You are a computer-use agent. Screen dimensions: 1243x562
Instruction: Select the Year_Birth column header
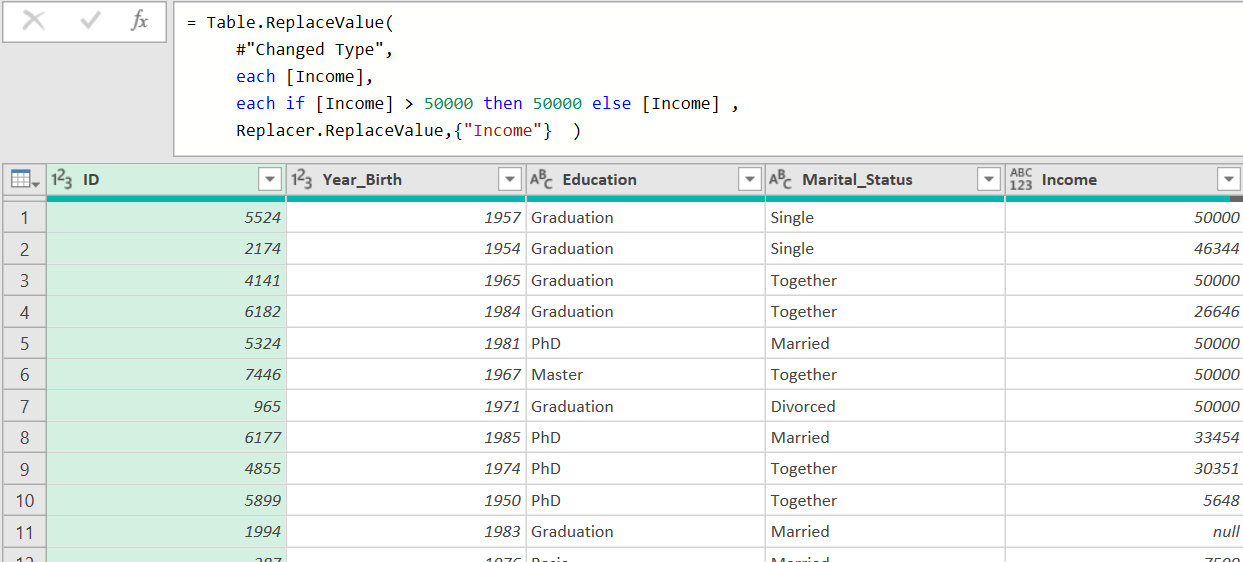[x=406, y=180]
